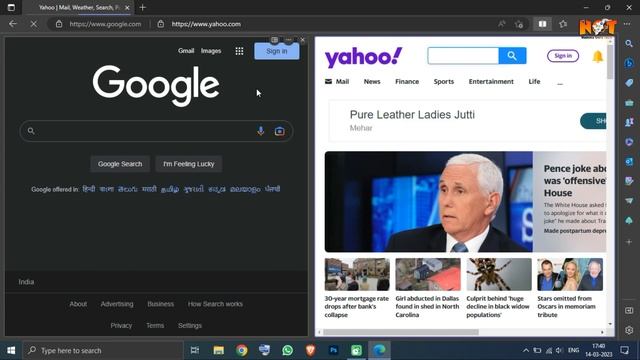Open Google search by image camera
The width and height of the screenshot is (640, 360).
click(280, 131)
